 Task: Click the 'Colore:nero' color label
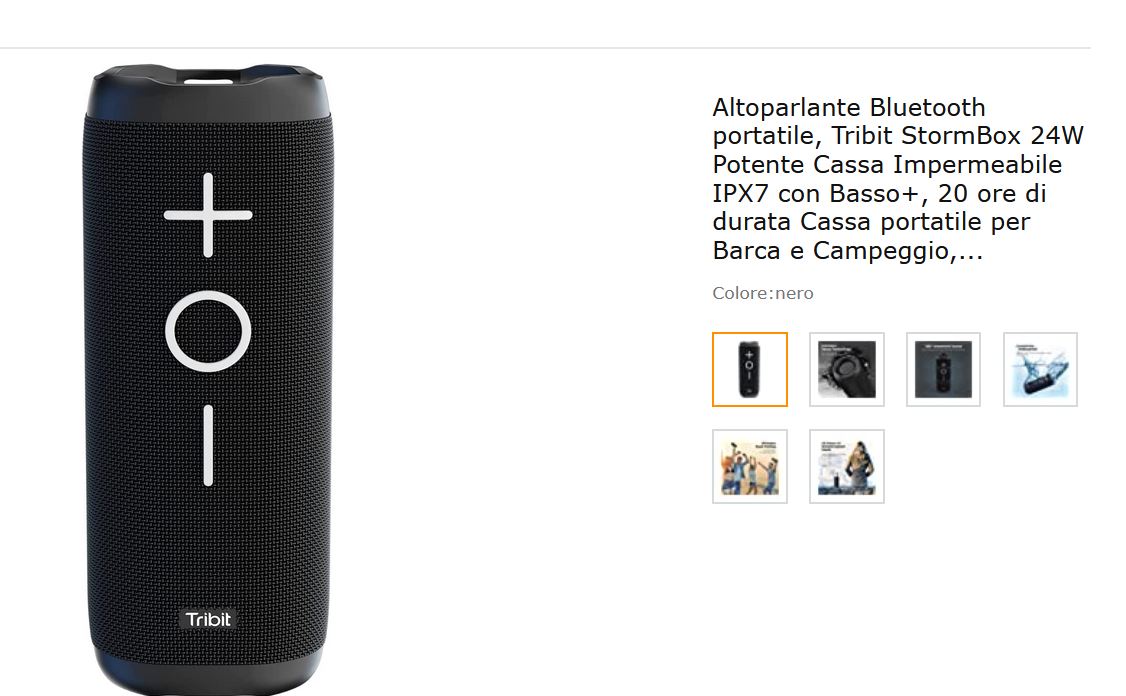pyautogui.click(x=763, y=293)
